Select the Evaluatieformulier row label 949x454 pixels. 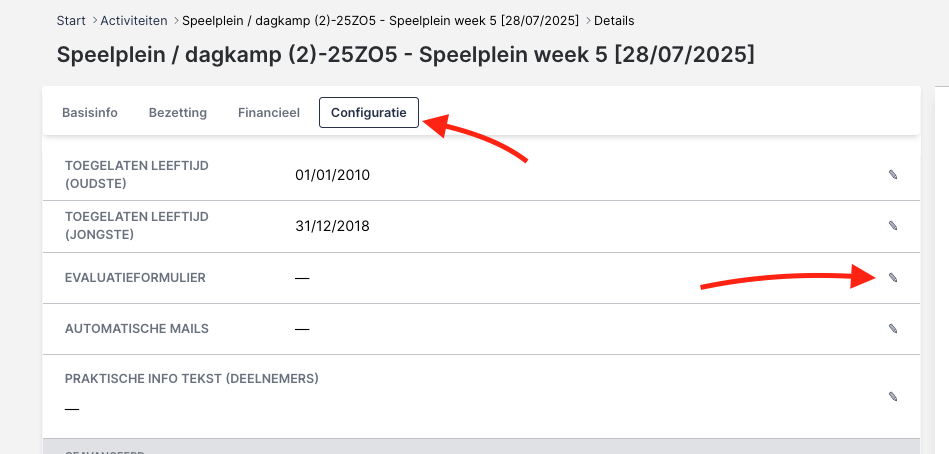pyautogui.click(x=135, y=278)
